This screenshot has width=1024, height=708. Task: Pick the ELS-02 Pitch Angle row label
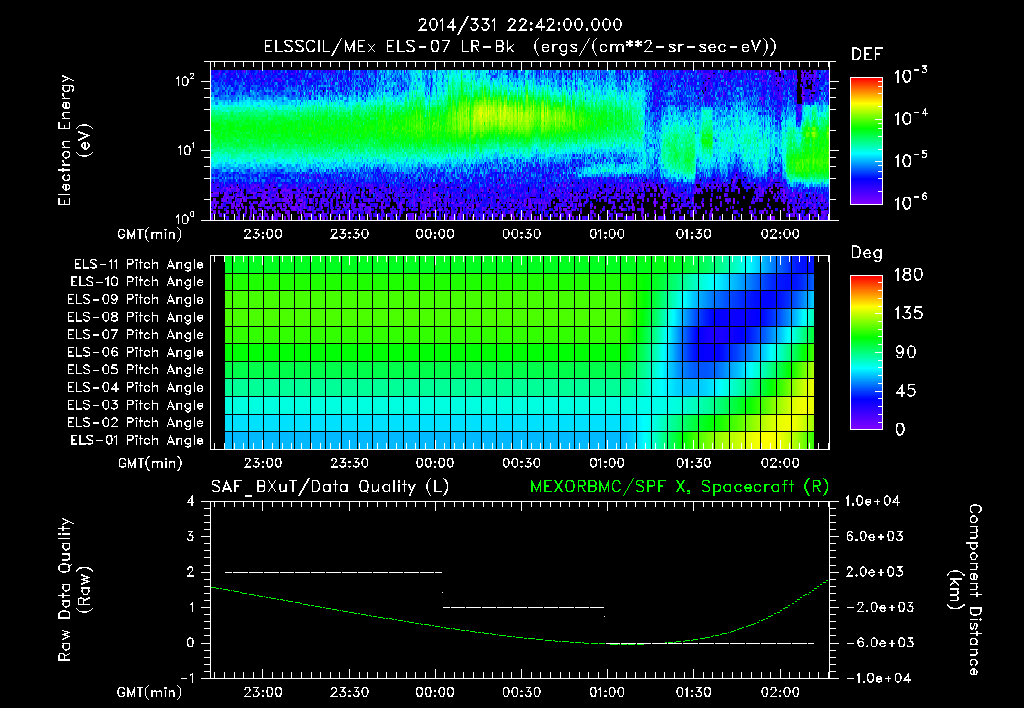136,423
